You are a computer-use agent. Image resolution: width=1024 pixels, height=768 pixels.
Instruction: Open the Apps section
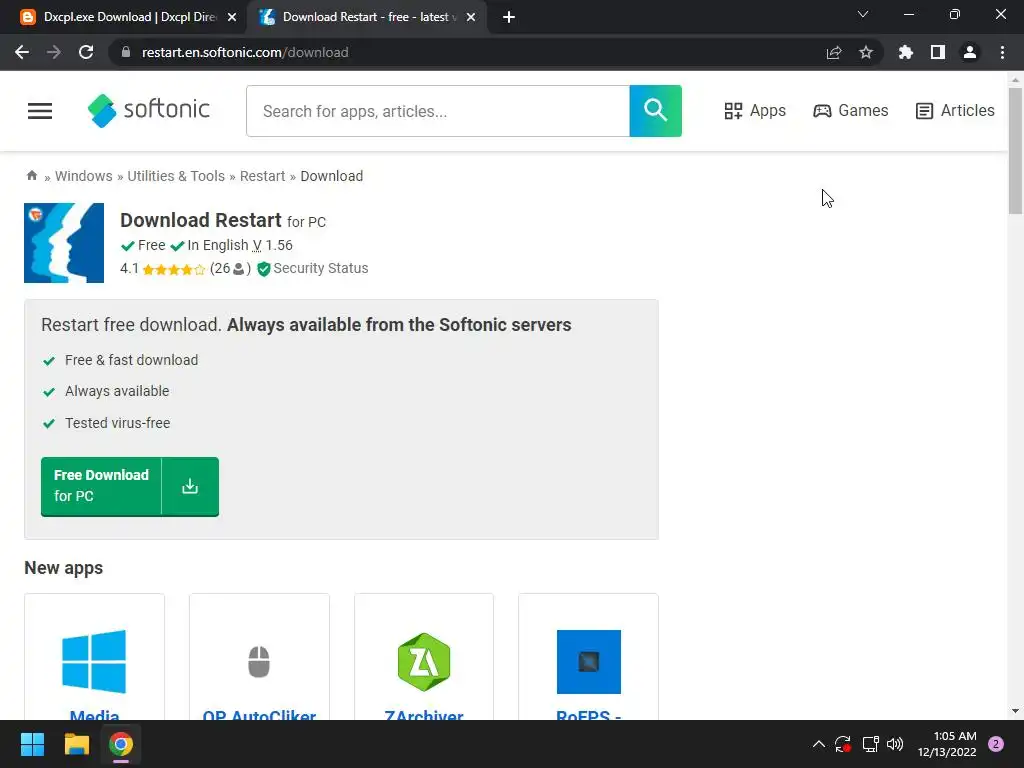click(x=755, y=110)
